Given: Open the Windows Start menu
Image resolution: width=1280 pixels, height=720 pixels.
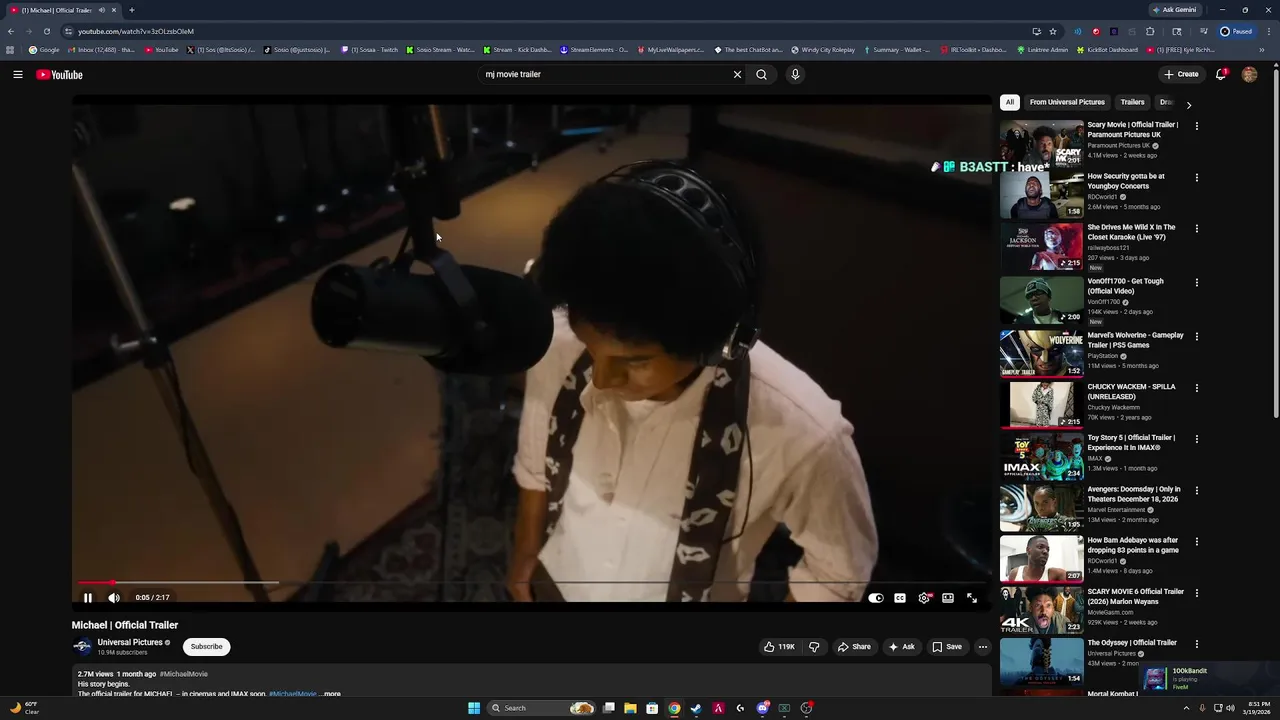Looking at the screenshot, I should point(474,708).
